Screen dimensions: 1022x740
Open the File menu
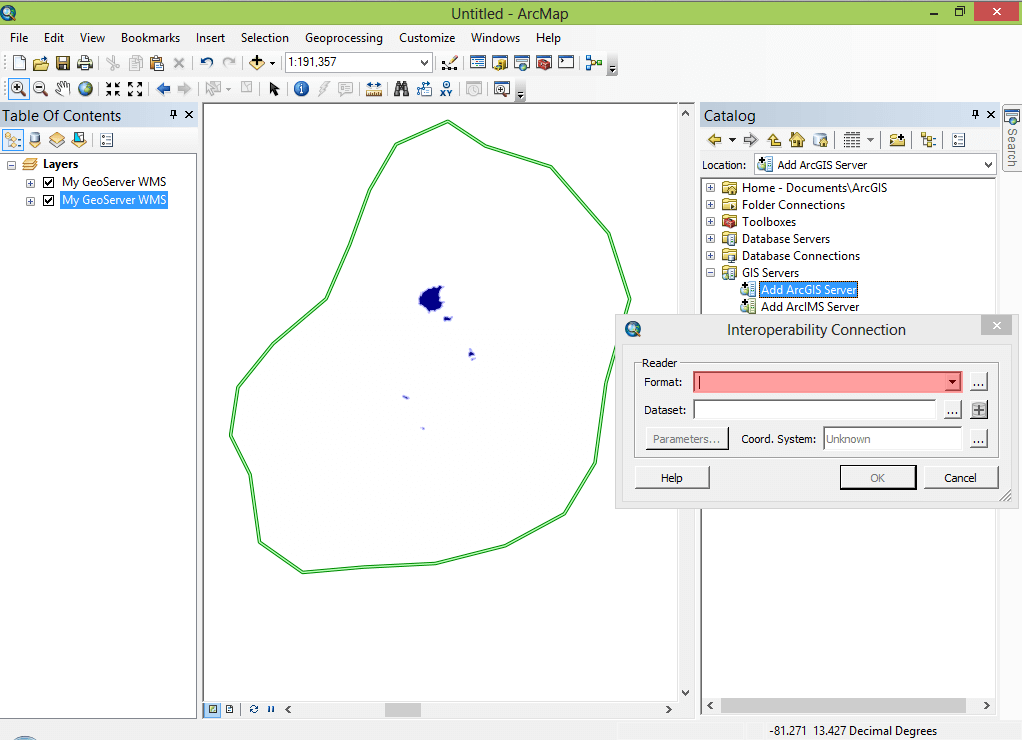click(x=19, y=38)
